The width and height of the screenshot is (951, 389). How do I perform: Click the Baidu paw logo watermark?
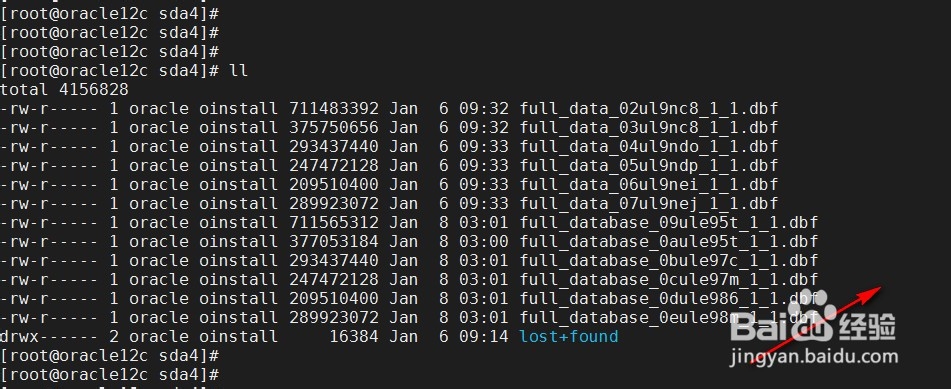(x=813, y=319)
